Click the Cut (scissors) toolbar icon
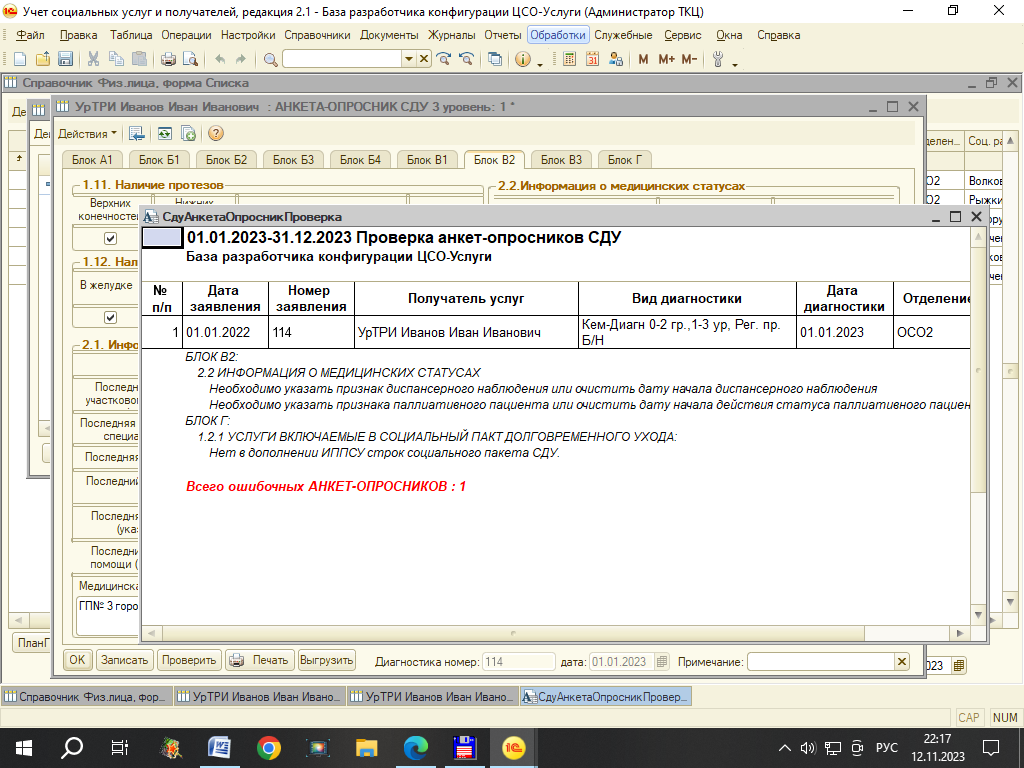The width and height of the screenshot is (1024, 768). coord(93,60)
